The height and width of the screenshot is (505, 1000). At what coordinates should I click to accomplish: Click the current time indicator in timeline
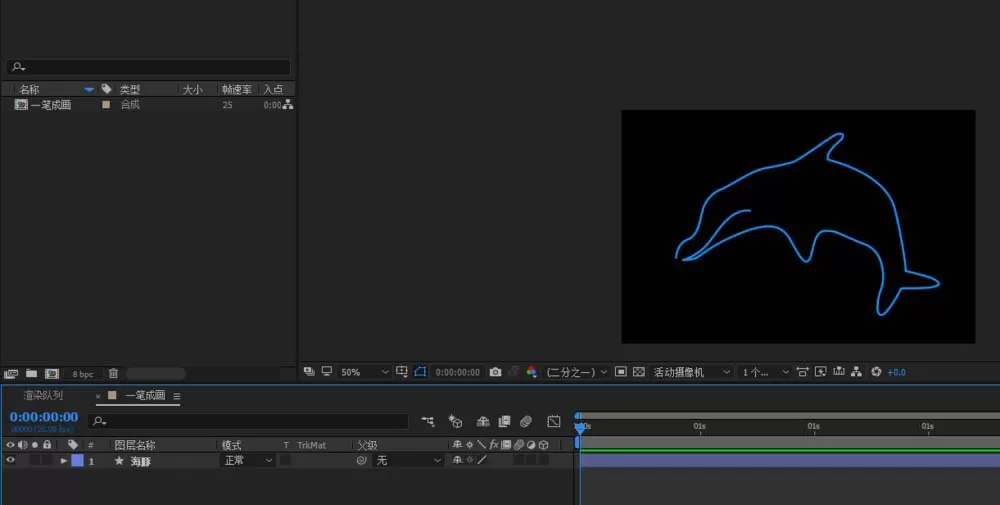[580, 428]
